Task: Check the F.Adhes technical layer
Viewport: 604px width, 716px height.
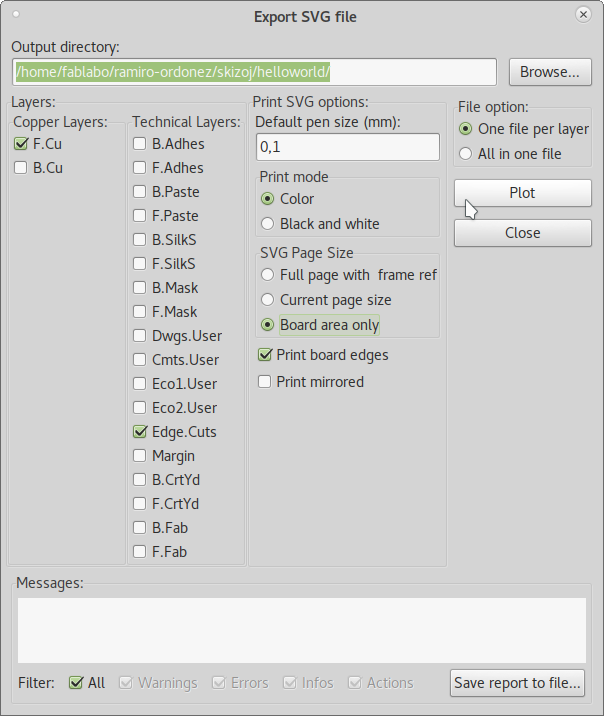Action: point(139,168)
